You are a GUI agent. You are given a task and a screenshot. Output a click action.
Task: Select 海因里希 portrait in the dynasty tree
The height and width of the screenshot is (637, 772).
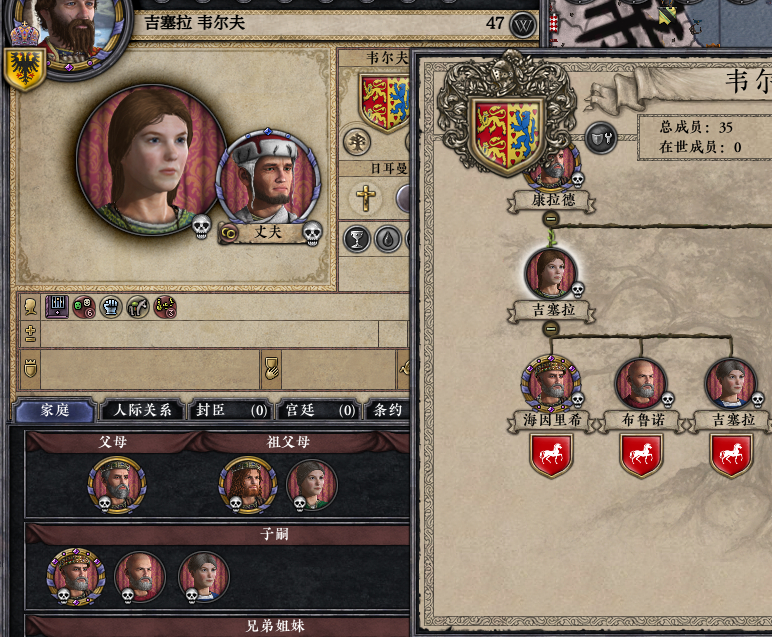point(551,384)
